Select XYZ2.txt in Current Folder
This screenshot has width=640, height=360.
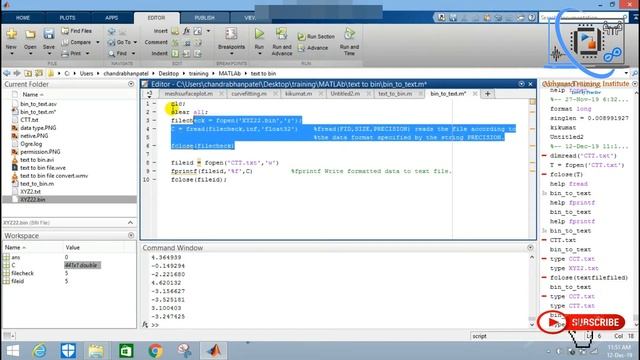pyautogui.click(x=30, y=191)
